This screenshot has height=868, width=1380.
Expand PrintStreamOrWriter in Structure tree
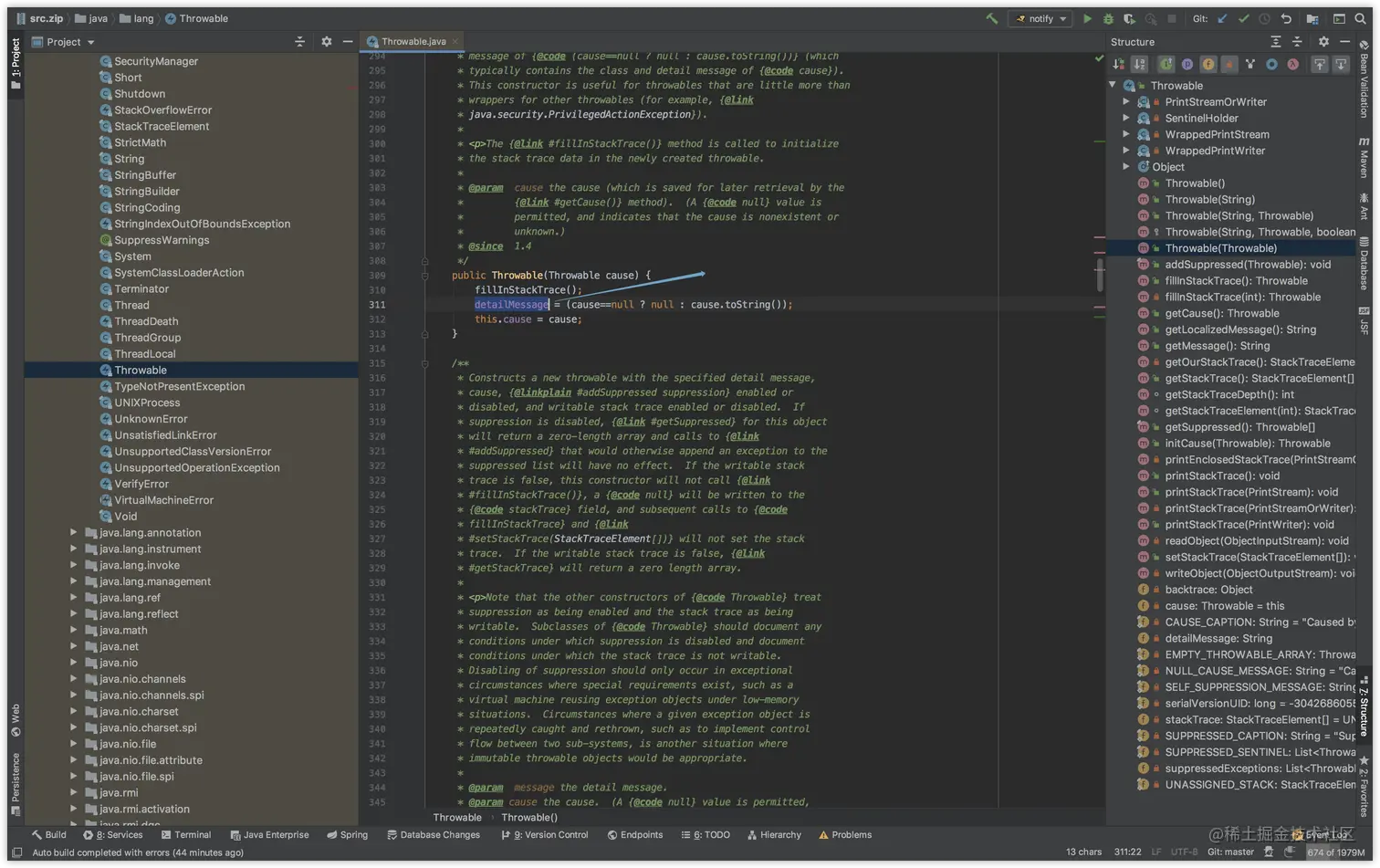1126,102
